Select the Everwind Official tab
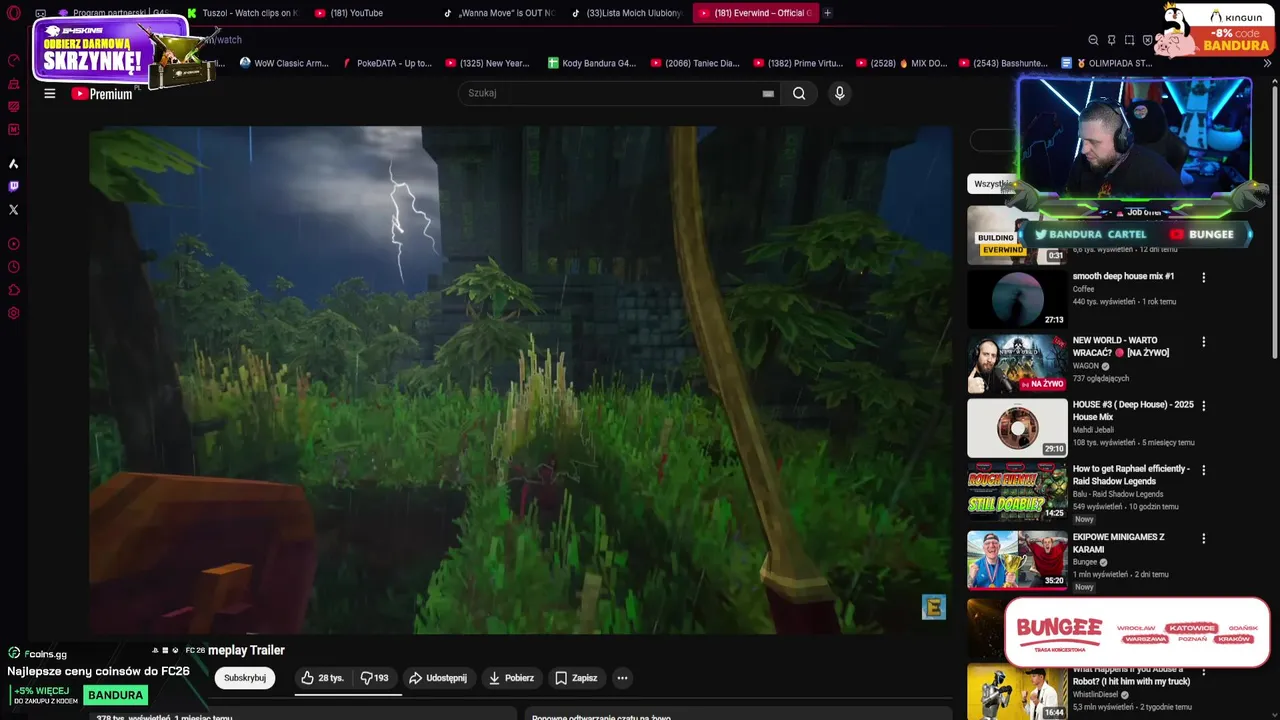Viewport: 1280px width, 720px height. 755,13
